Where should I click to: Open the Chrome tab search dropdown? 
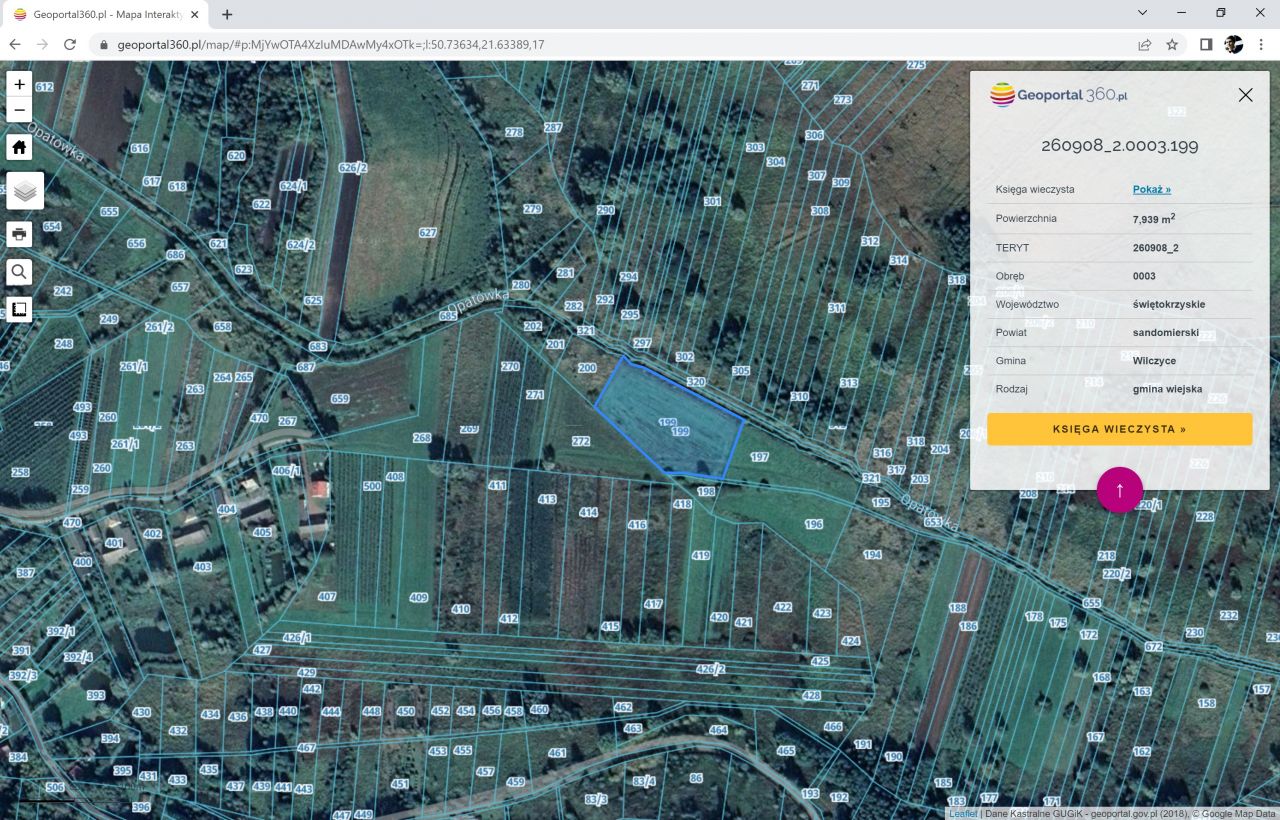1142,13
